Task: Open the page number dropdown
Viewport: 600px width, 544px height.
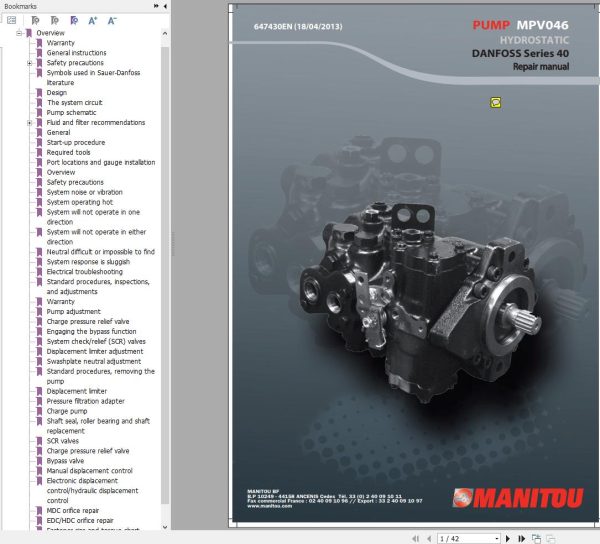Action: (497, 538)
